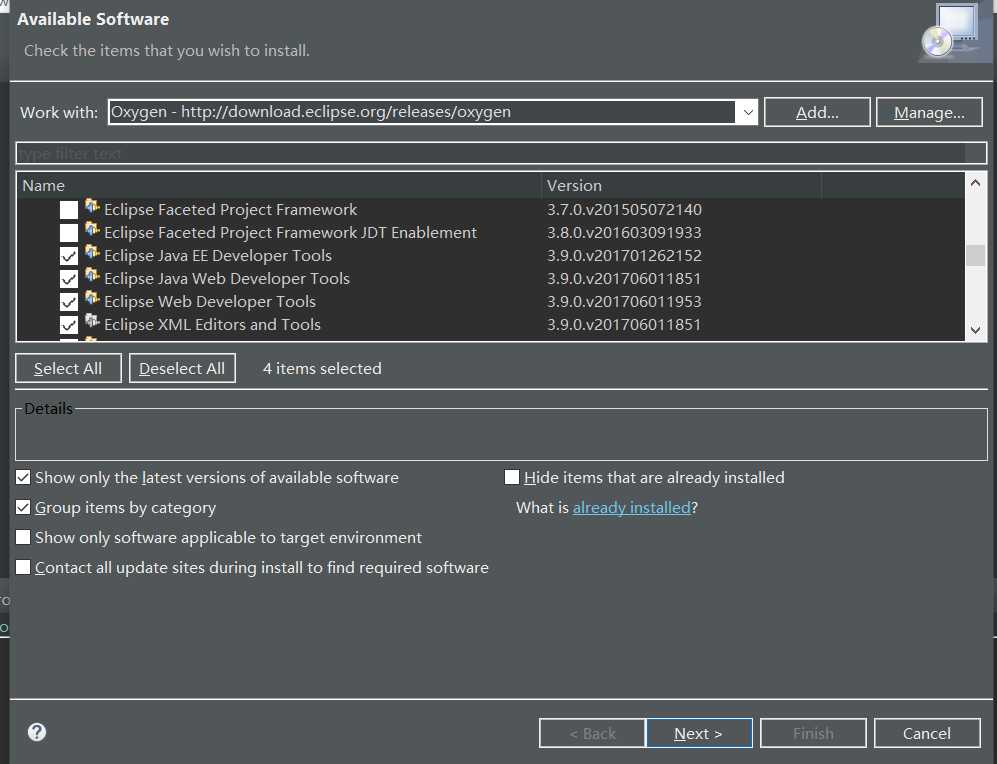This screenshot has height=764, width=997.
Task: Select Eclipse Java EE Developer Tools row
Action: point(218,256)
